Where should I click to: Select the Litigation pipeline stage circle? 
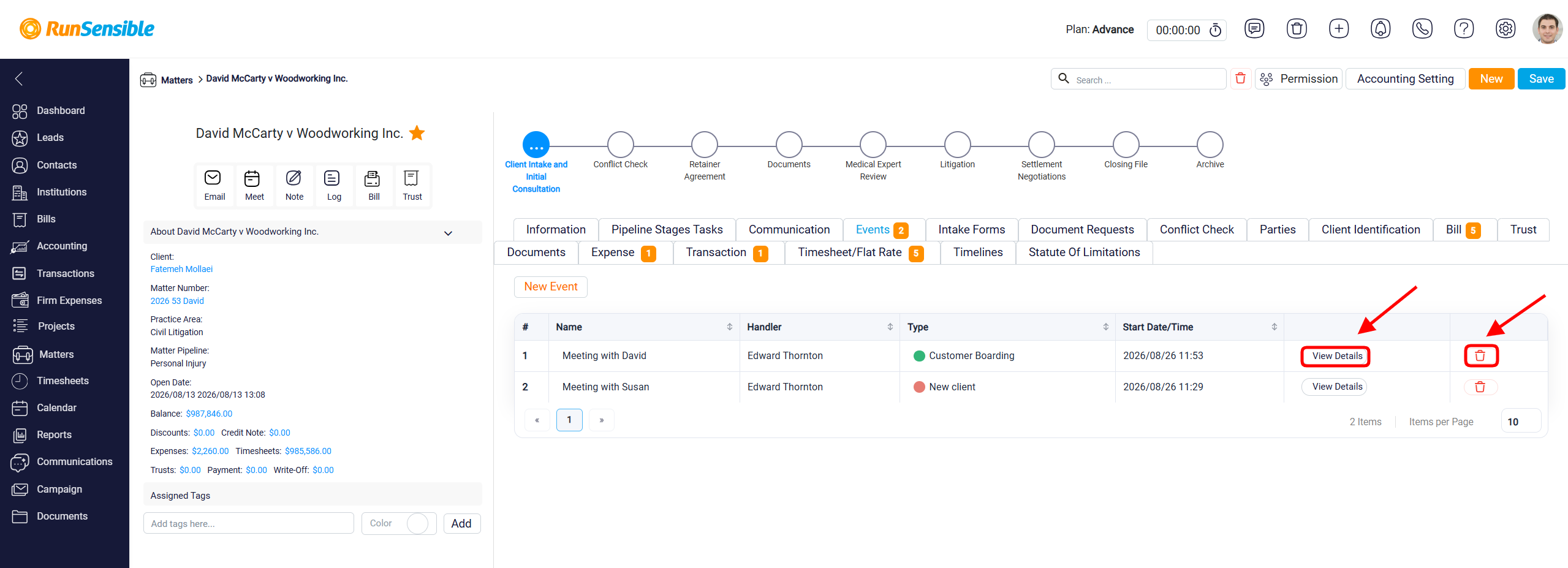[957, 145]
